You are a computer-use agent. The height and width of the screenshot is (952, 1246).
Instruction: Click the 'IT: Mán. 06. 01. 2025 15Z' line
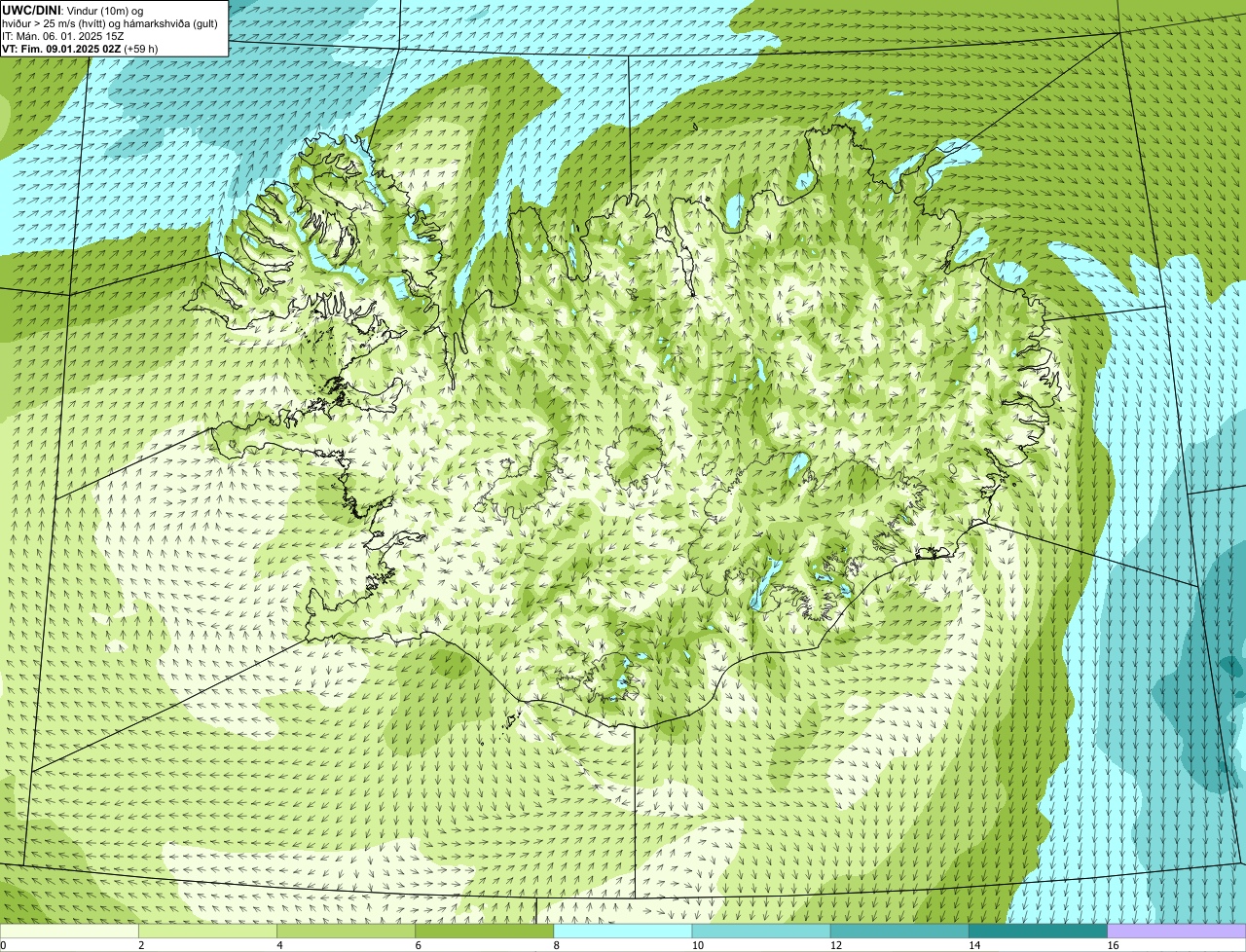62,35
